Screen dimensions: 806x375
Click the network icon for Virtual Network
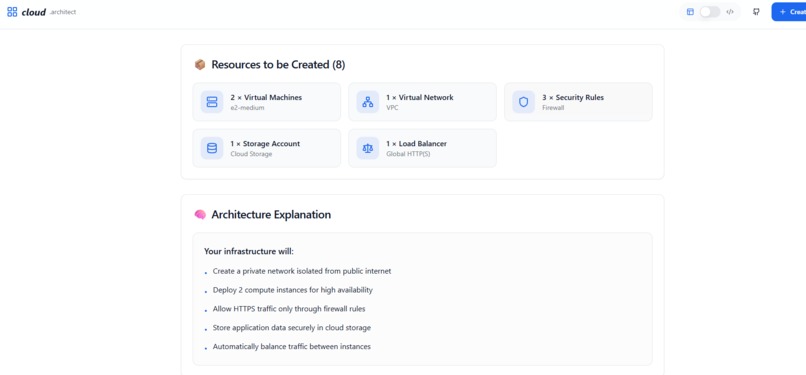point(368,102)
